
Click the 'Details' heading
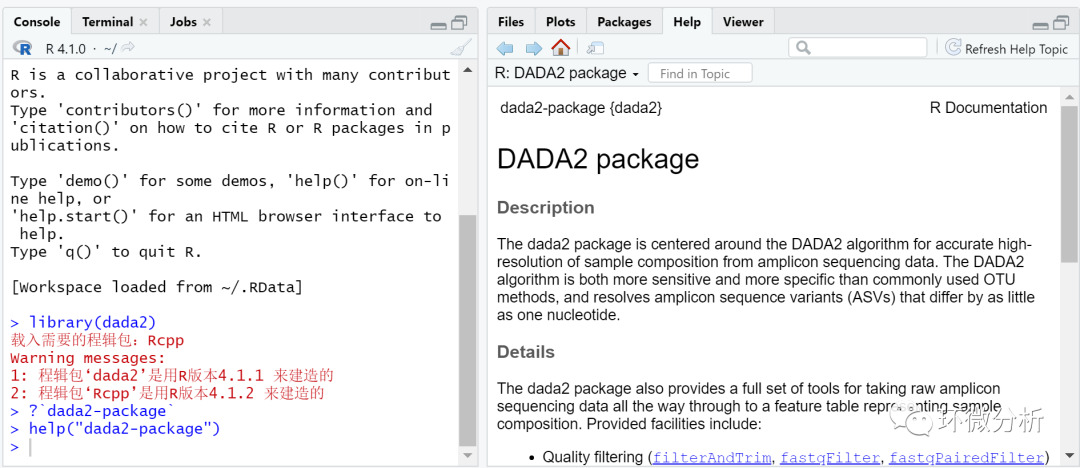[x=526, y=352]
